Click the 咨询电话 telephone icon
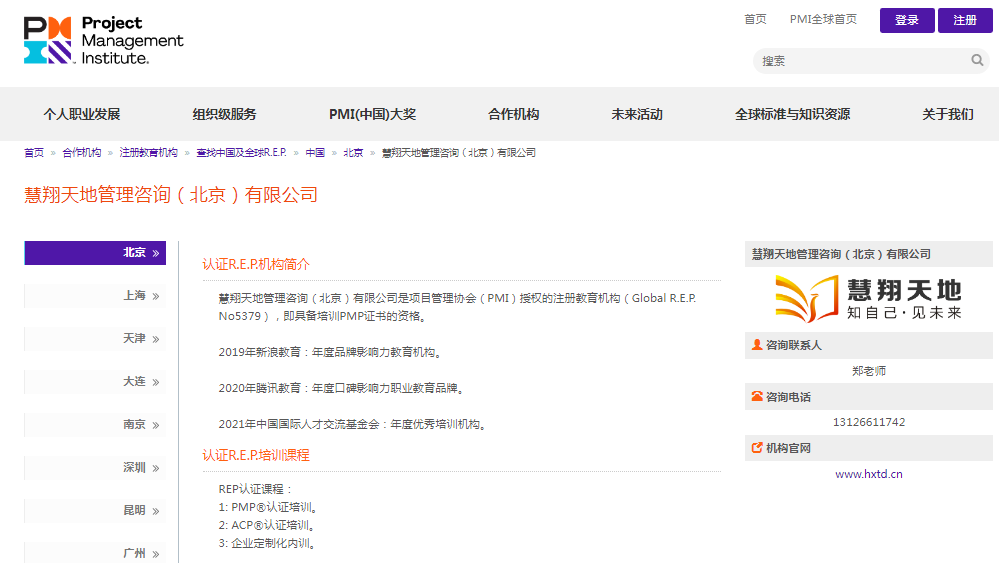Screen dimensions: 999x563 [757, 397]
